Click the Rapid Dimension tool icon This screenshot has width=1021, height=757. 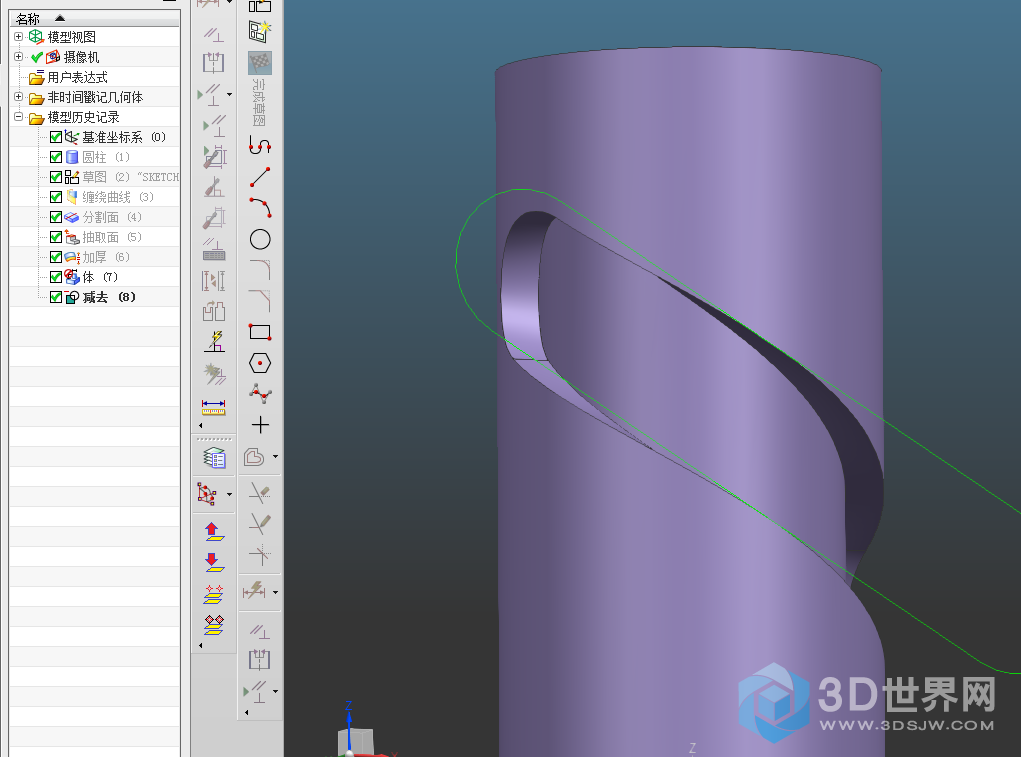(254, 591)
